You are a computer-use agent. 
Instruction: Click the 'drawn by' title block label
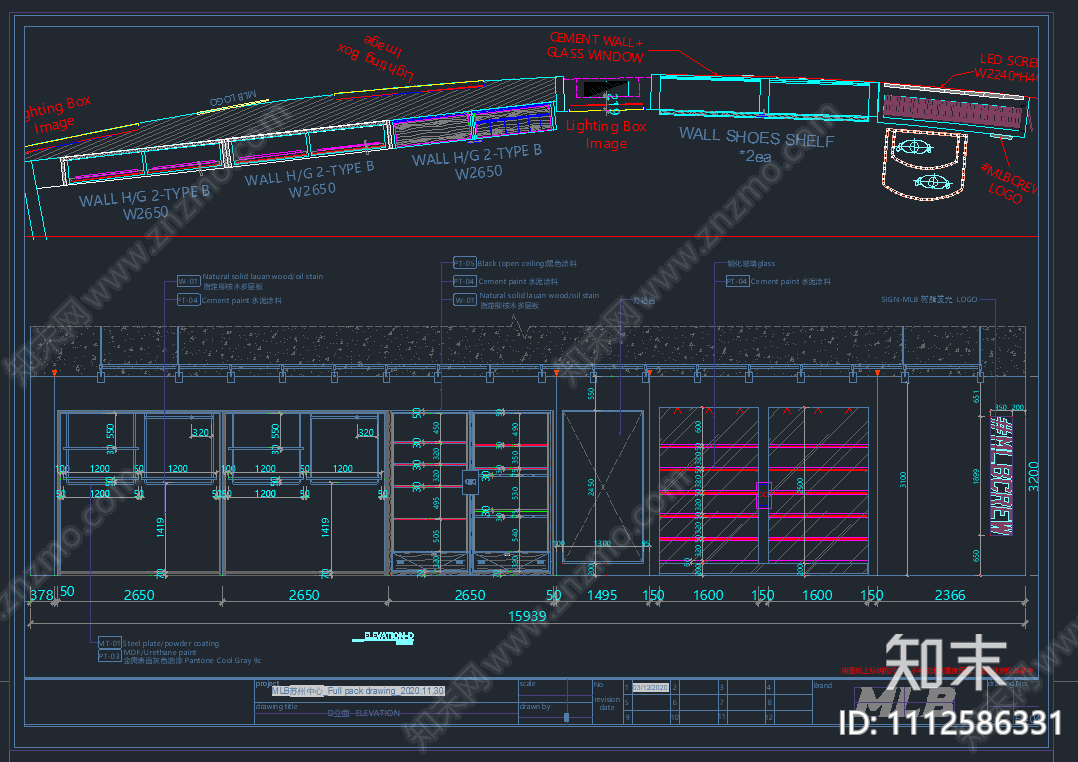pos(534,706)
